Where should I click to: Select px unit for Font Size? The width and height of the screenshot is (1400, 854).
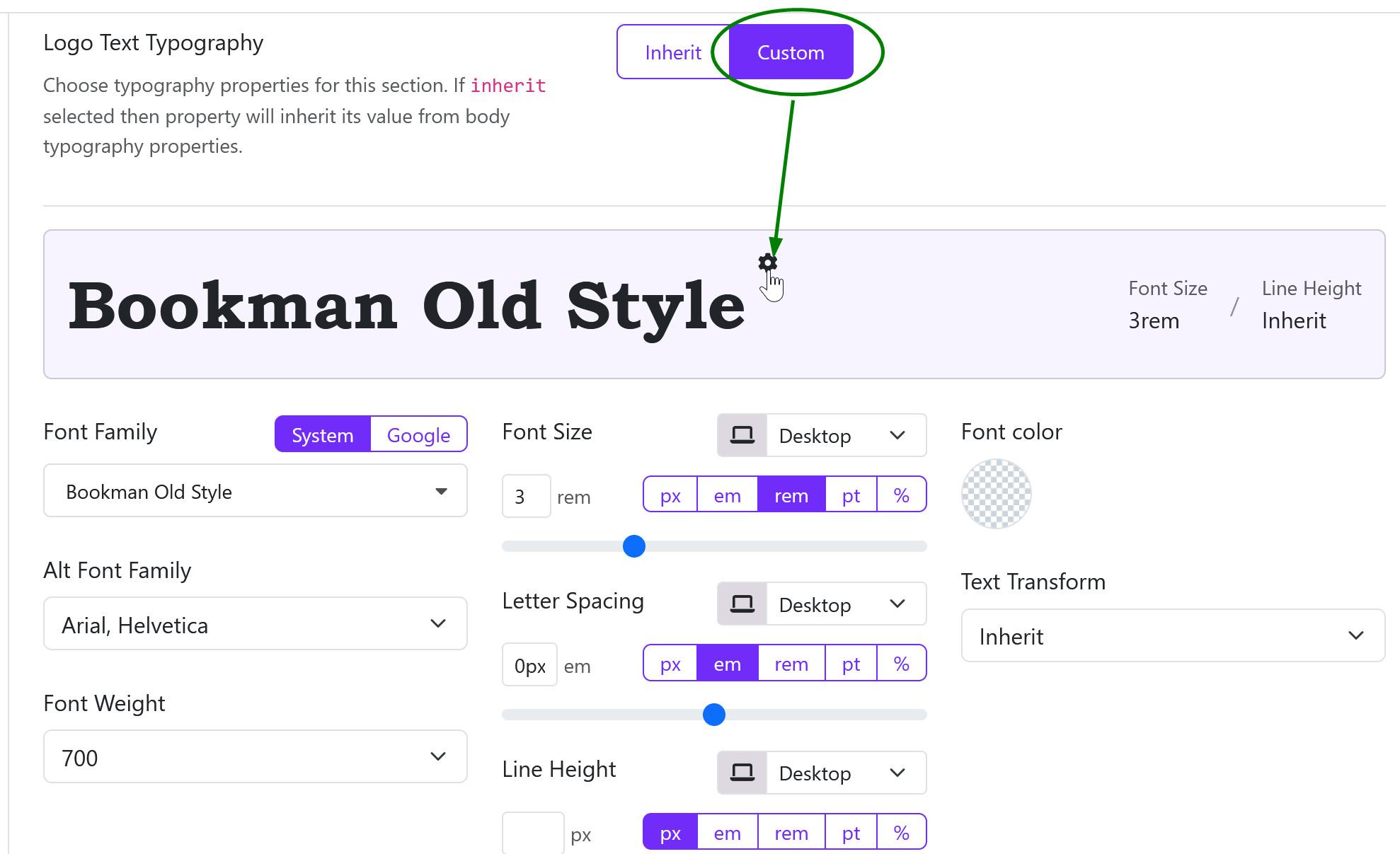(x=669, y=495)
